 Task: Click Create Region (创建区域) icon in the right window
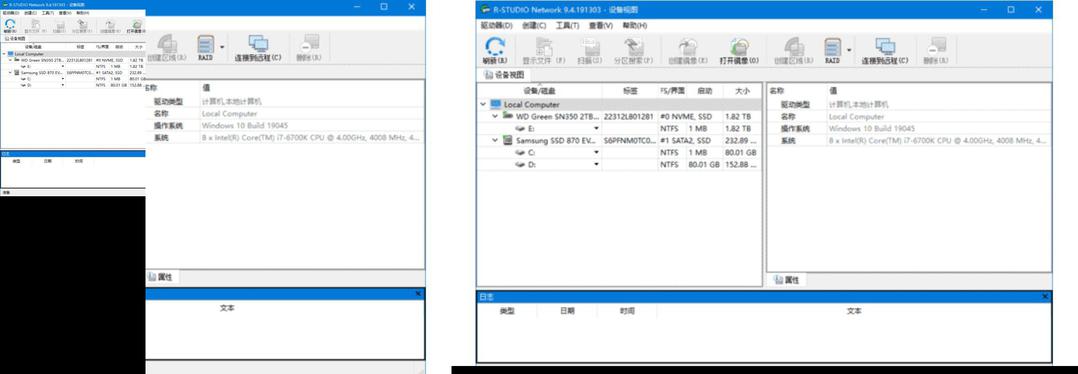pyautogui.click(x=793, y=50)
